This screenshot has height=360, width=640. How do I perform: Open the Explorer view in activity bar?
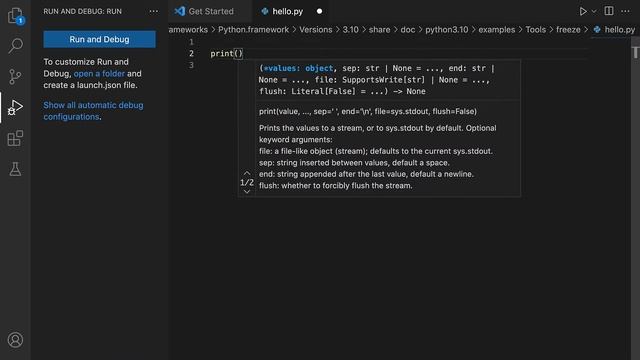tap(16, 16)
